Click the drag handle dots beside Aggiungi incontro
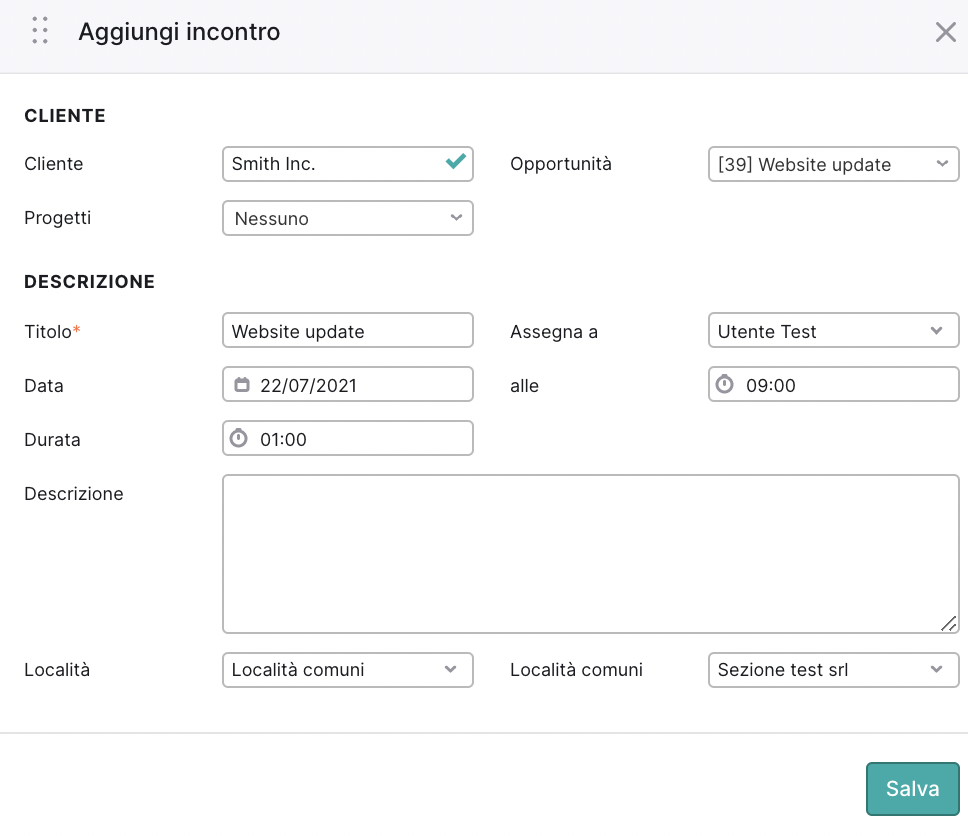The height and width of the screenshot is (836, 968). click(x=40, y=30)
